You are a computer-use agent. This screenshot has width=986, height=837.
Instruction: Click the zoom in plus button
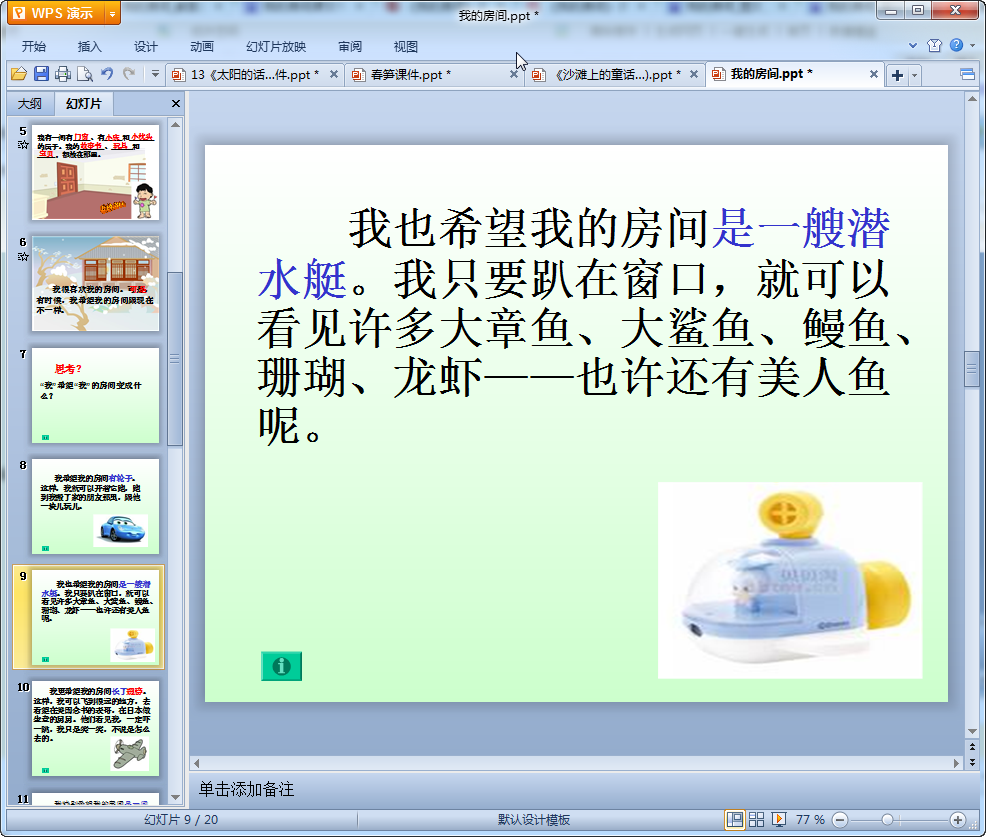tap(958, 819)
